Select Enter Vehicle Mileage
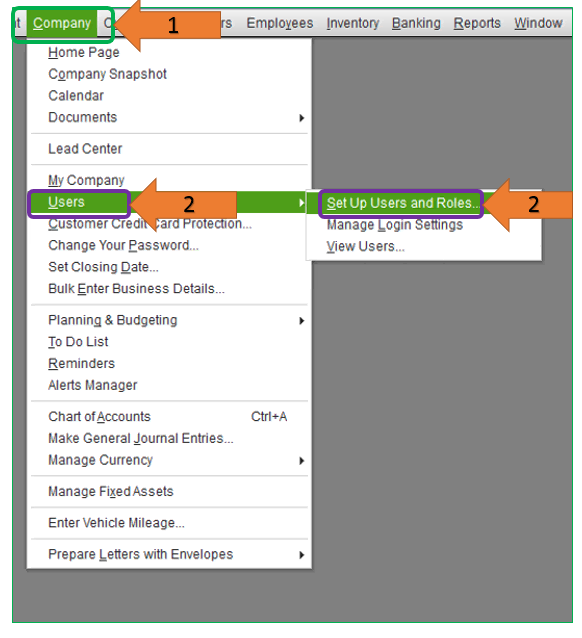The width and height of the screenshot is (582, 638). pos(116,523)
